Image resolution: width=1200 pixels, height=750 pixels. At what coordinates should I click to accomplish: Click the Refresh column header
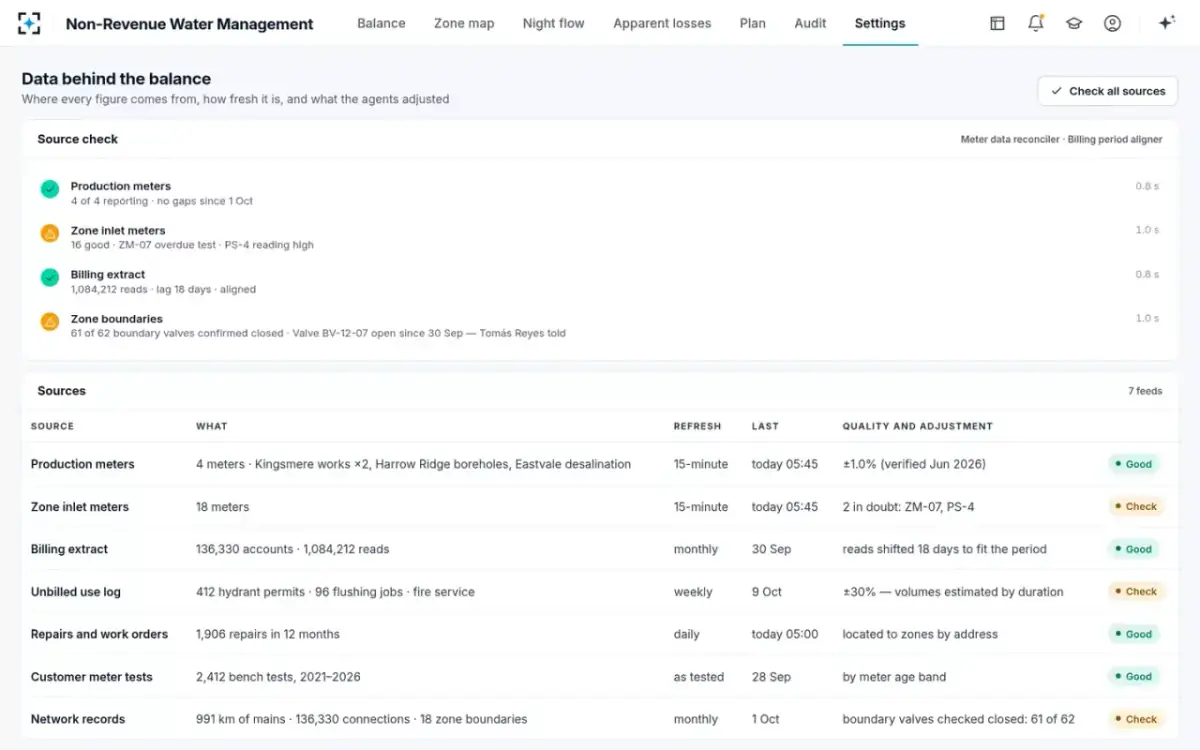pos(697,426)
